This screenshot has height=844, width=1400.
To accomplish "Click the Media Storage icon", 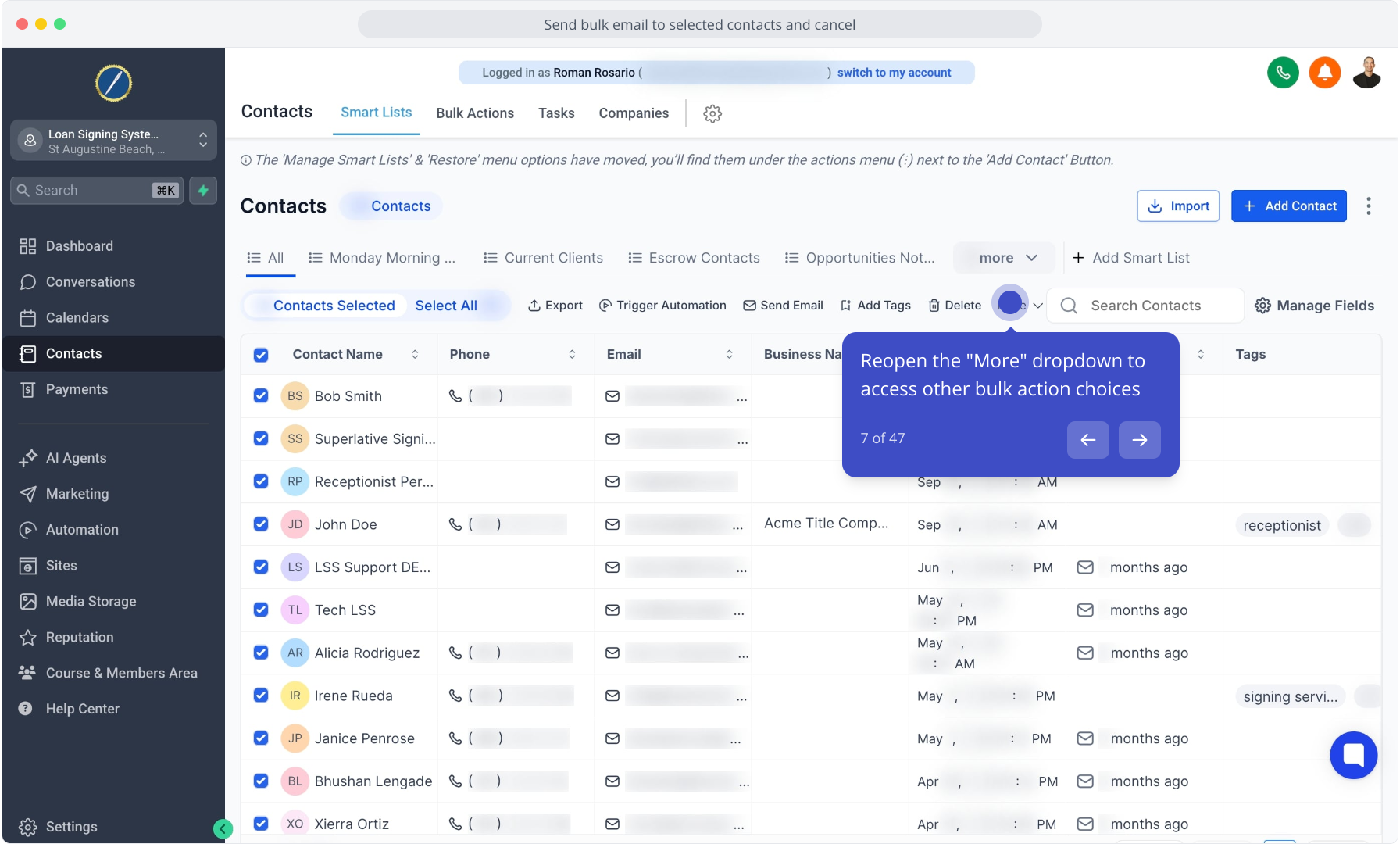I will (x=28, y=602).
